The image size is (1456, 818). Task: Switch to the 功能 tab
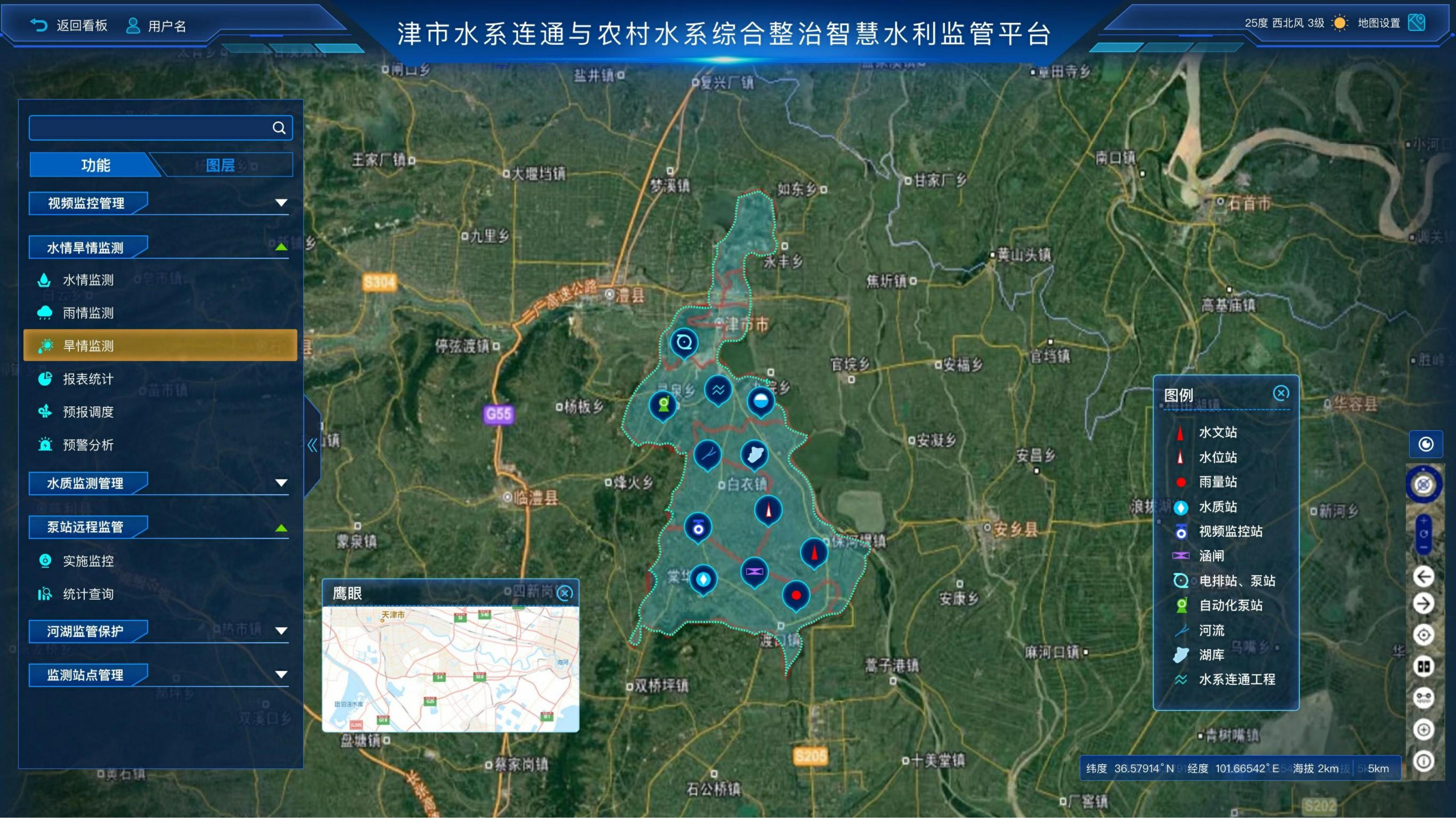[96, 165]
